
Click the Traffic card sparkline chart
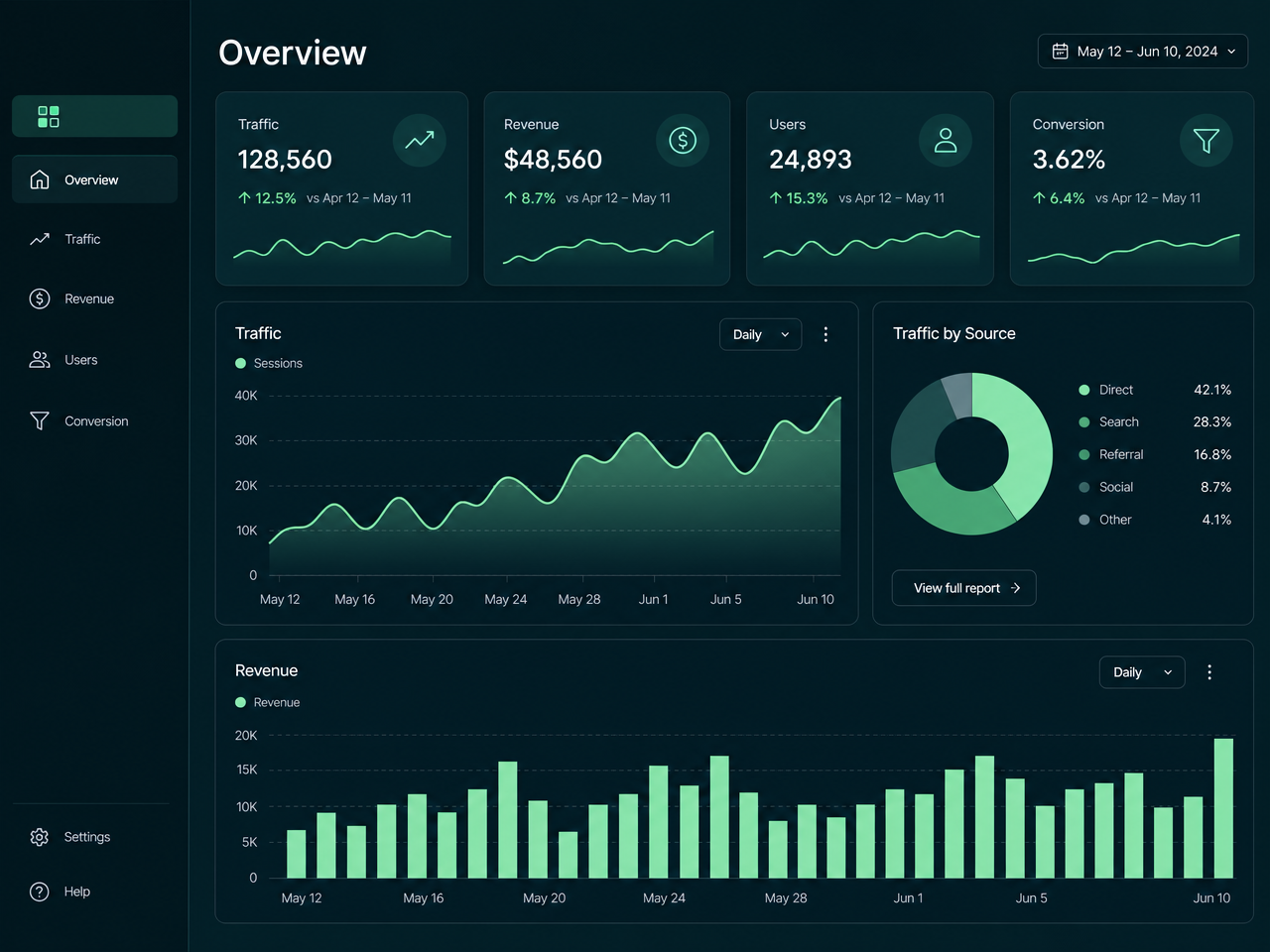342,248
